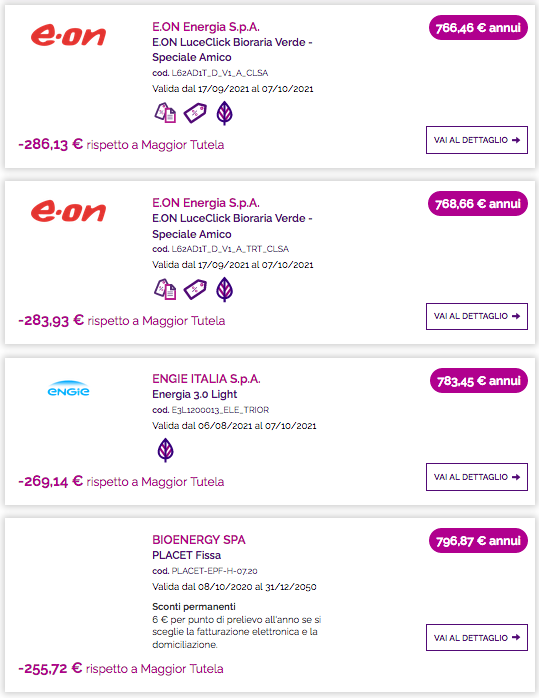Click ENGIE ITALIA S.p.A. supplier name
Image resolution: width=539 pixels, height=698 pixels.
tap(206, 379)
